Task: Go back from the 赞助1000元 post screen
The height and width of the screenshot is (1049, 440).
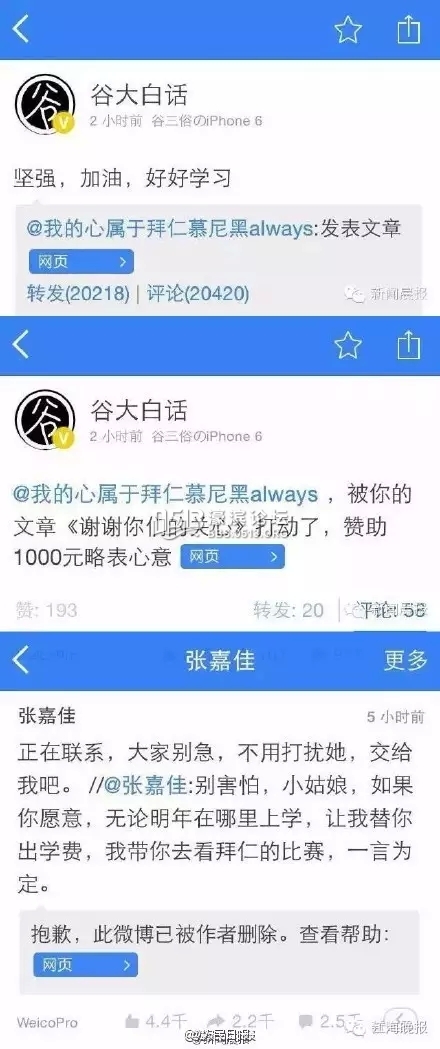Action: coord(21,345)
